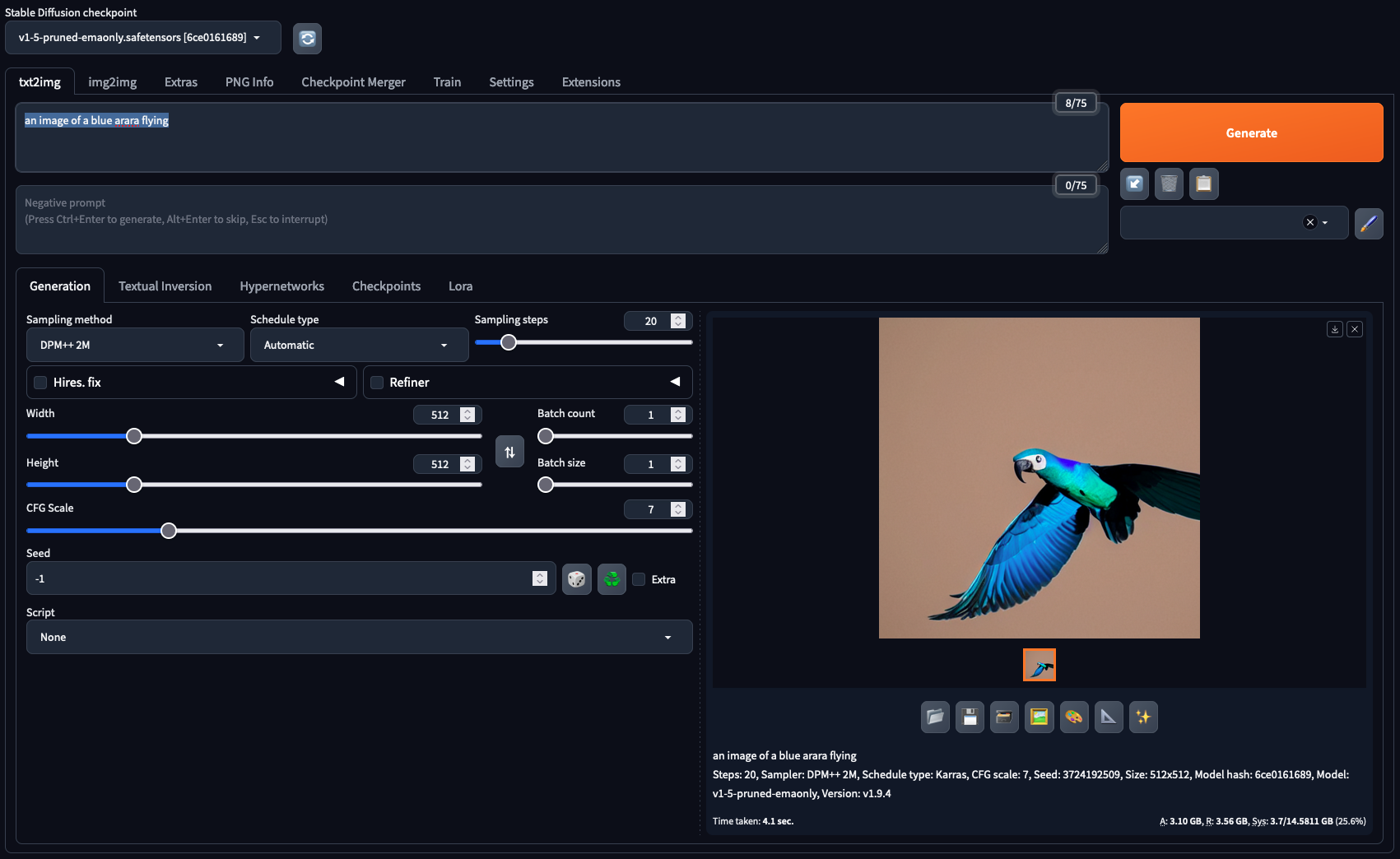Image resolution: width=1400 pixels, height=859 pixels.
Task: Apply selected styles using the clipboard icon
Action: click(1203, 183)
